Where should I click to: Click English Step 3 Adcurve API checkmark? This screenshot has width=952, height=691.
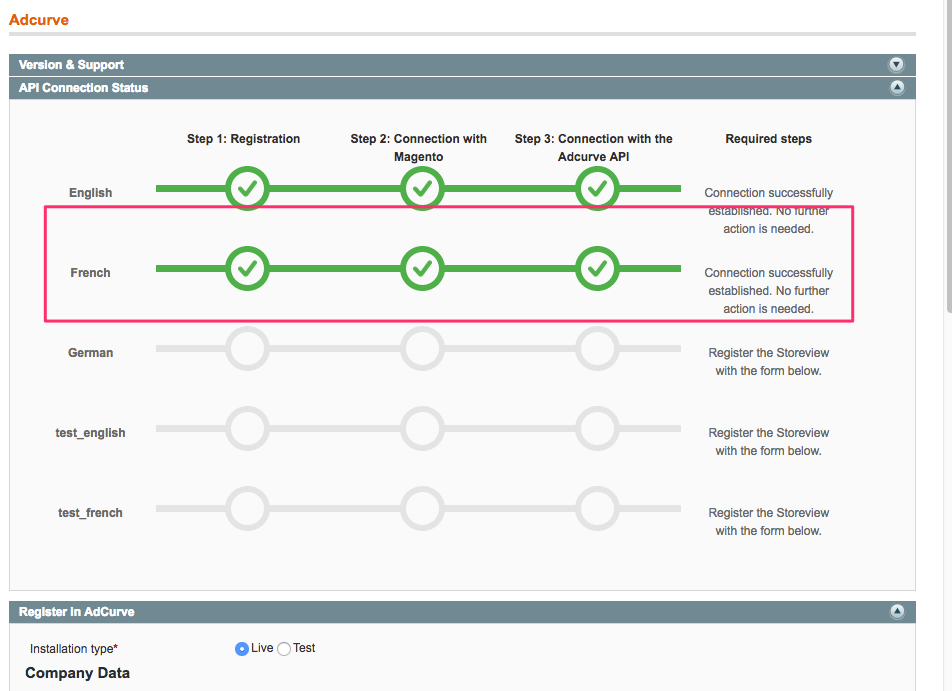tap(597, 188)
